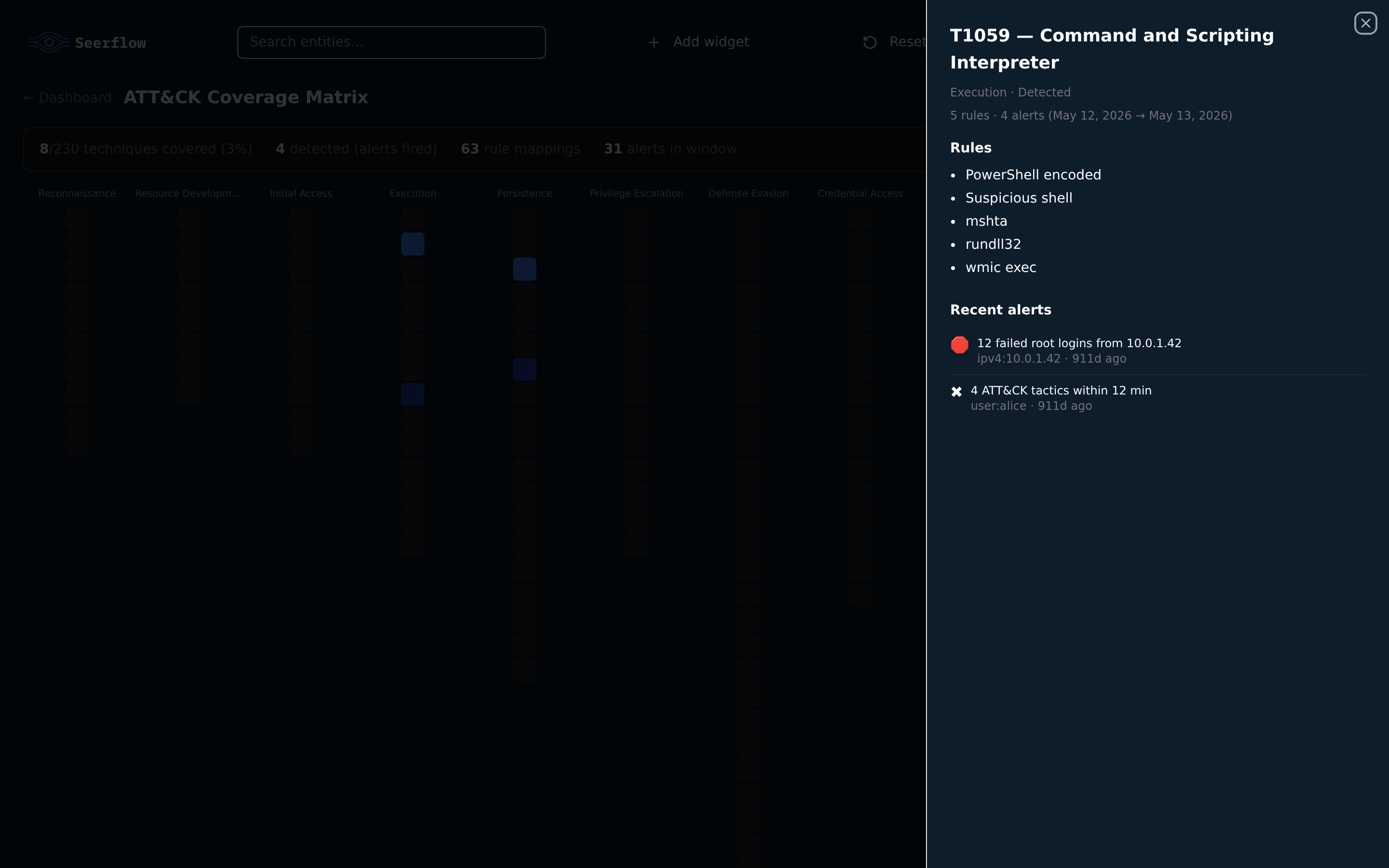The height and width of the screenshot is (868, 1389).
Task: Click the Seerflow eye logo
Action: [x=49, y=42]
